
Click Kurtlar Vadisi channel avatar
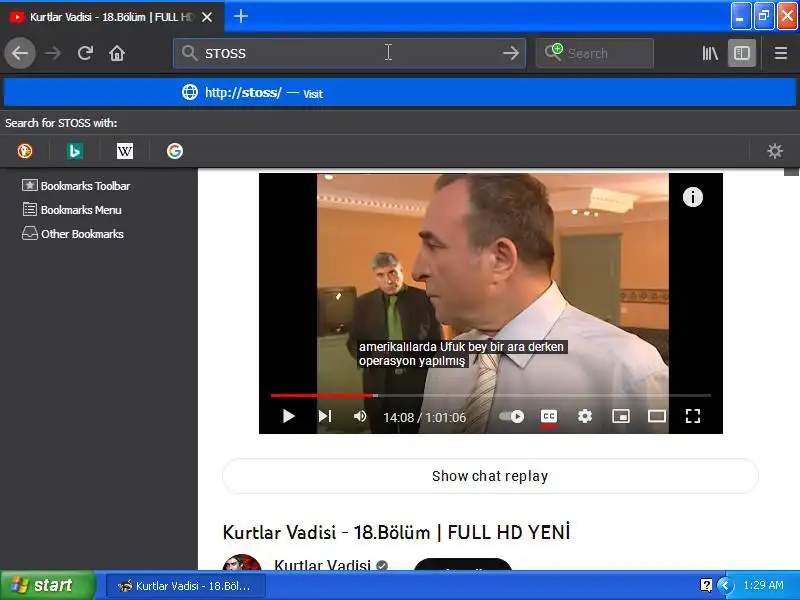pos(242,562)
